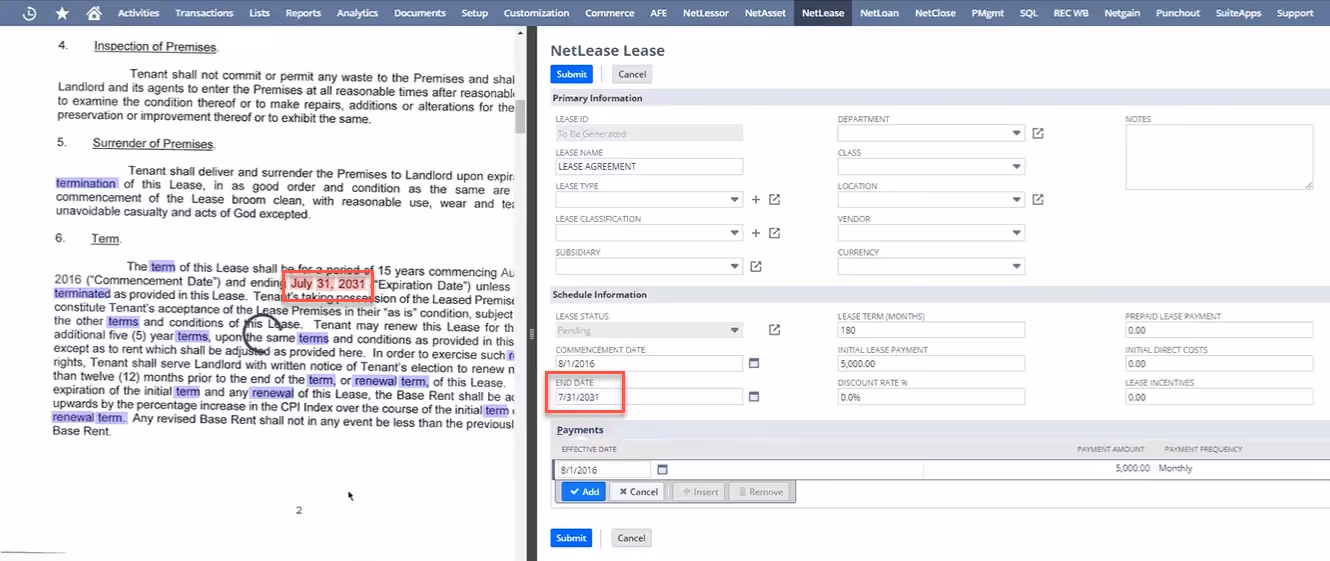Open the Support menu
Screen dimensions: 1330x561
point(1295,13)
